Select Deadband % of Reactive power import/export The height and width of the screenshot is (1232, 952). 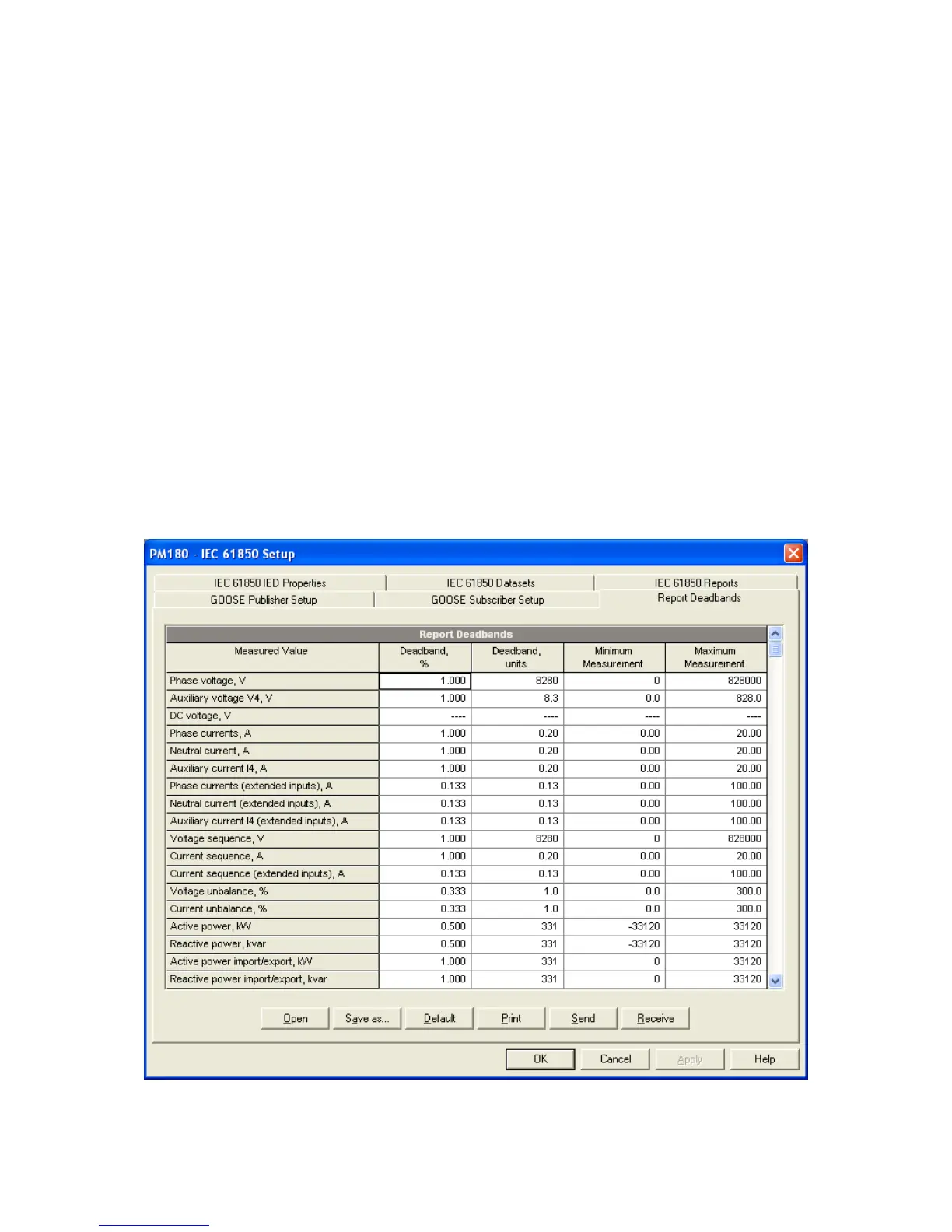click(425, 979)
